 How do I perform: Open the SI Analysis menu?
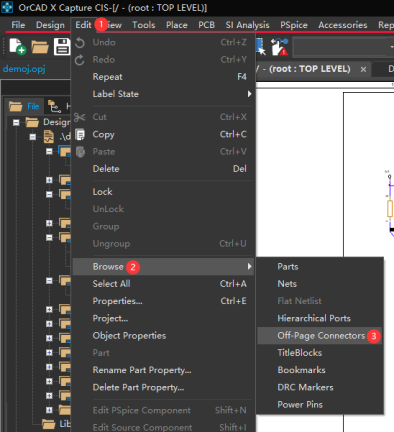(x=247, y=25)
